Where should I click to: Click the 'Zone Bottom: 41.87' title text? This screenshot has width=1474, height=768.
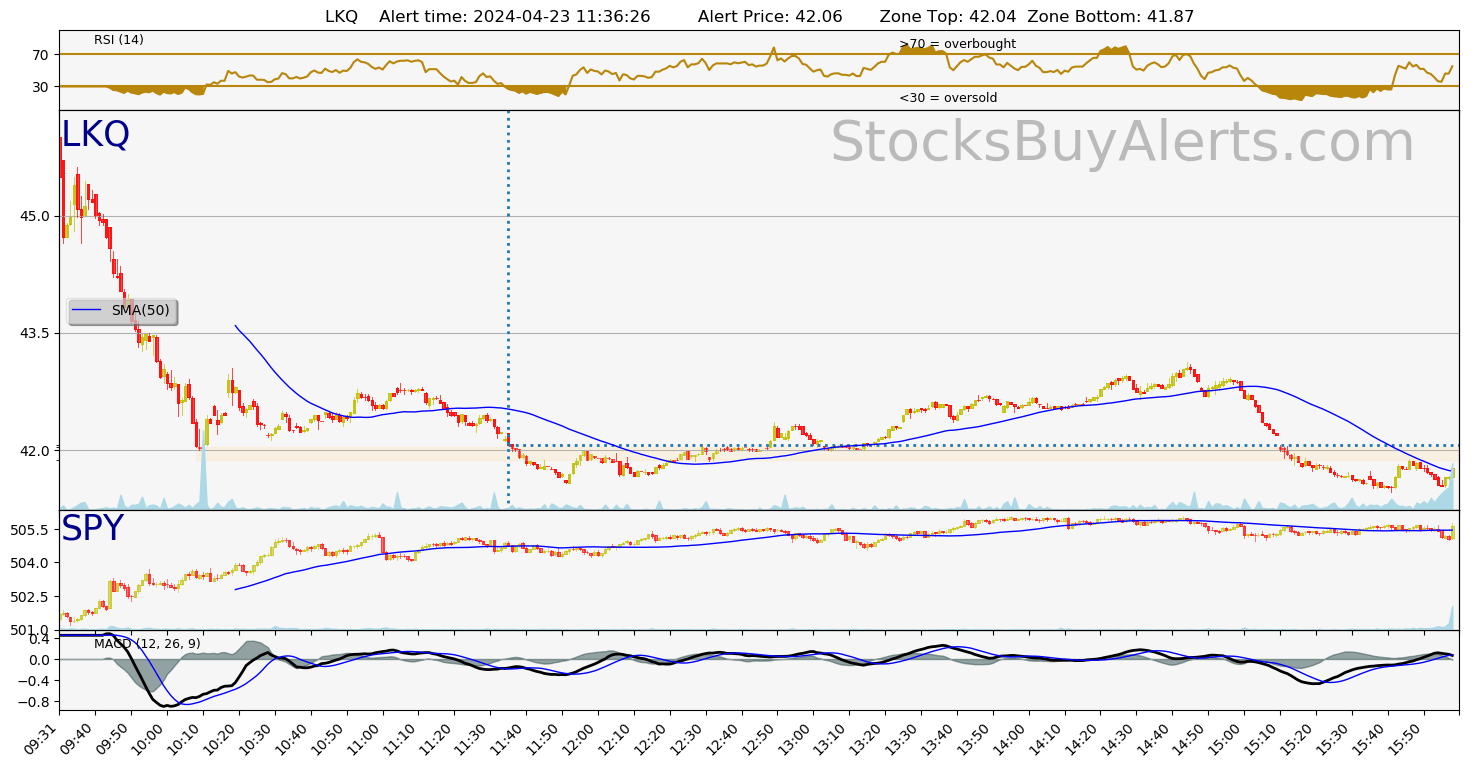point(1111,17)
